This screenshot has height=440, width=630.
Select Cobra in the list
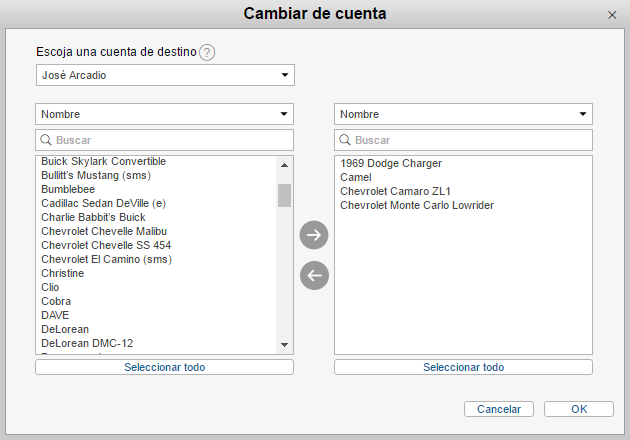(56, 301)
